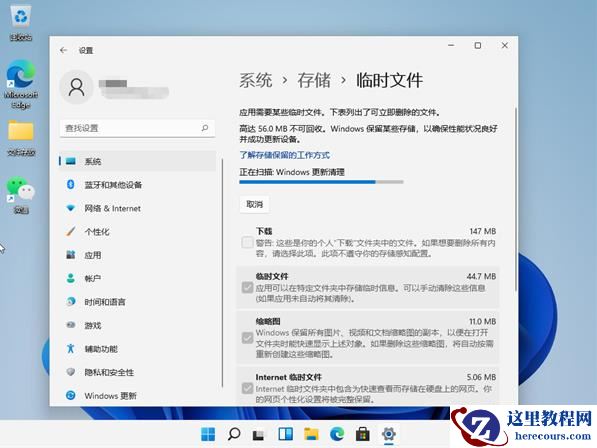Image resolution: width=597 pixels, height=448 pixels.
Task: Go to 存储 in the breadcrumb
Action: click(314, 80)
